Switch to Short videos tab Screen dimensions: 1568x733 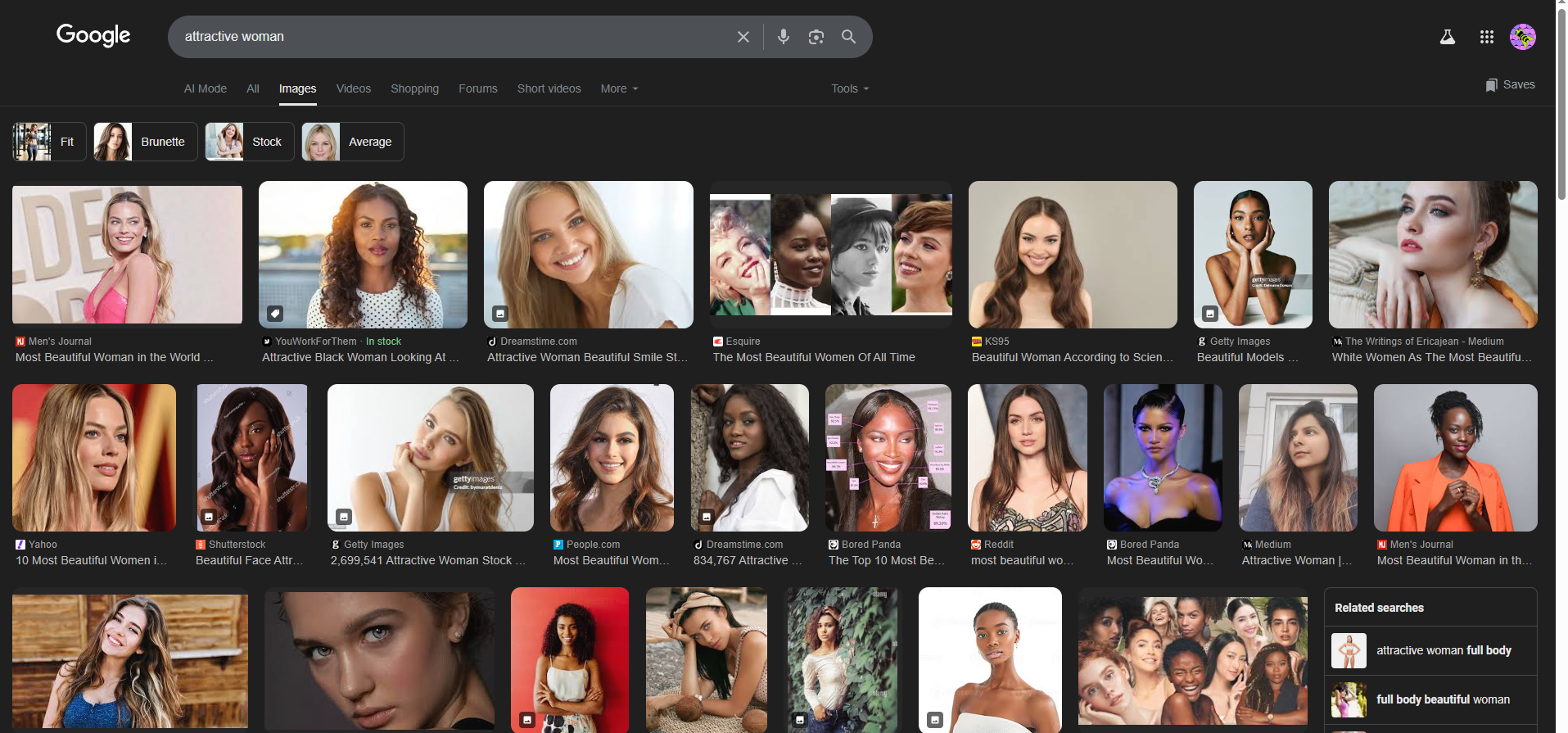[549, 88]
